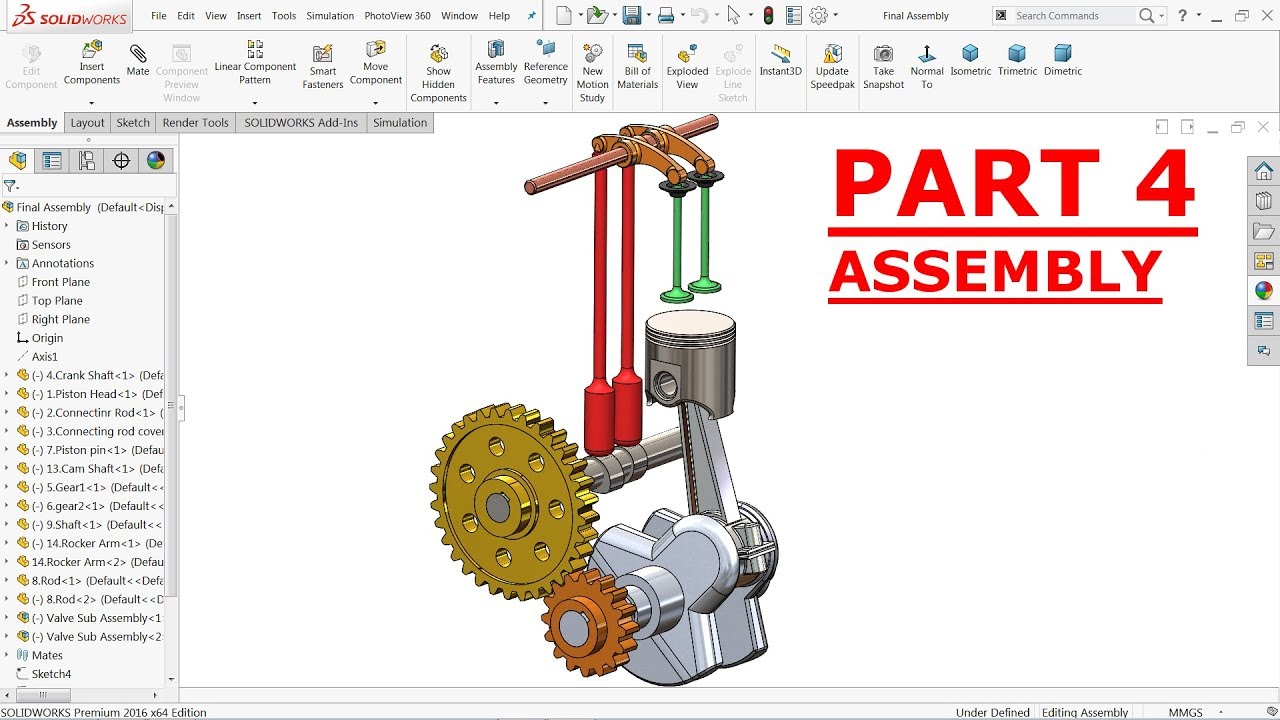This screenshot has width=1280, height=720.
Task: Open Assembly Features dropdown arrow
Action: (x=496, y=102)
